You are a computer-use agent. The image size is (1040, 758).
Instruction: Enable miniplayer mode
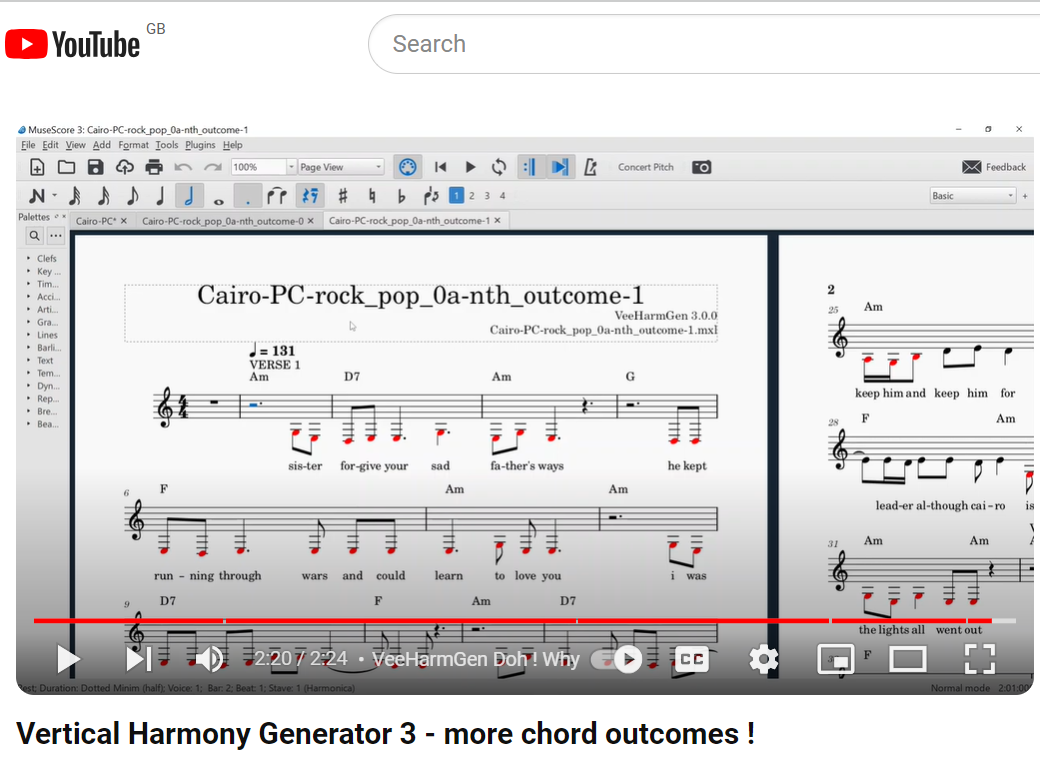(836, 659)
